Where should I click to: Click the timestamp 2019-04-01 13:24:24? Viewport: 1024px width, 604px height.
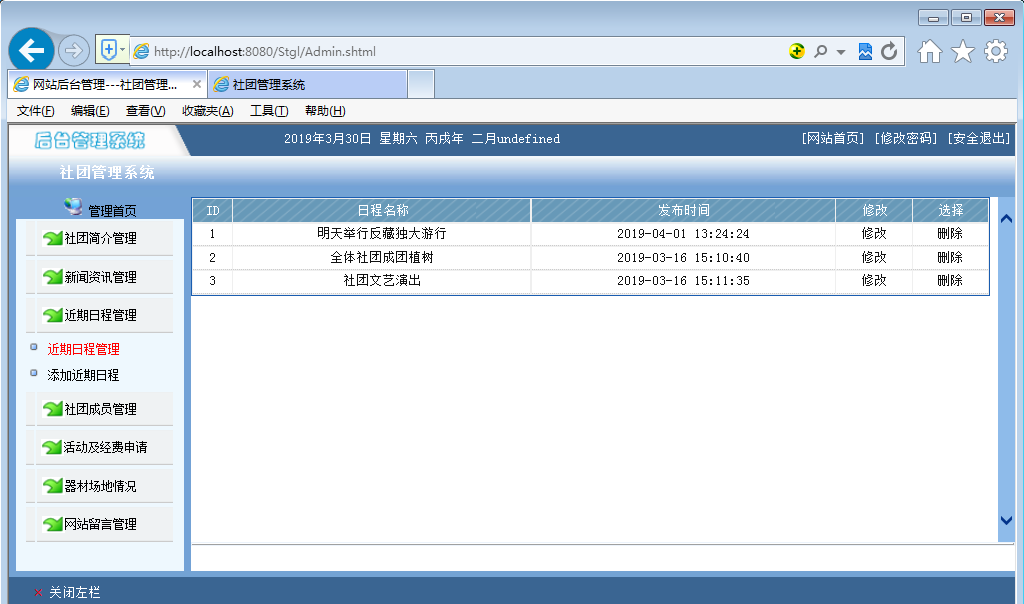(x=683, y=234)
